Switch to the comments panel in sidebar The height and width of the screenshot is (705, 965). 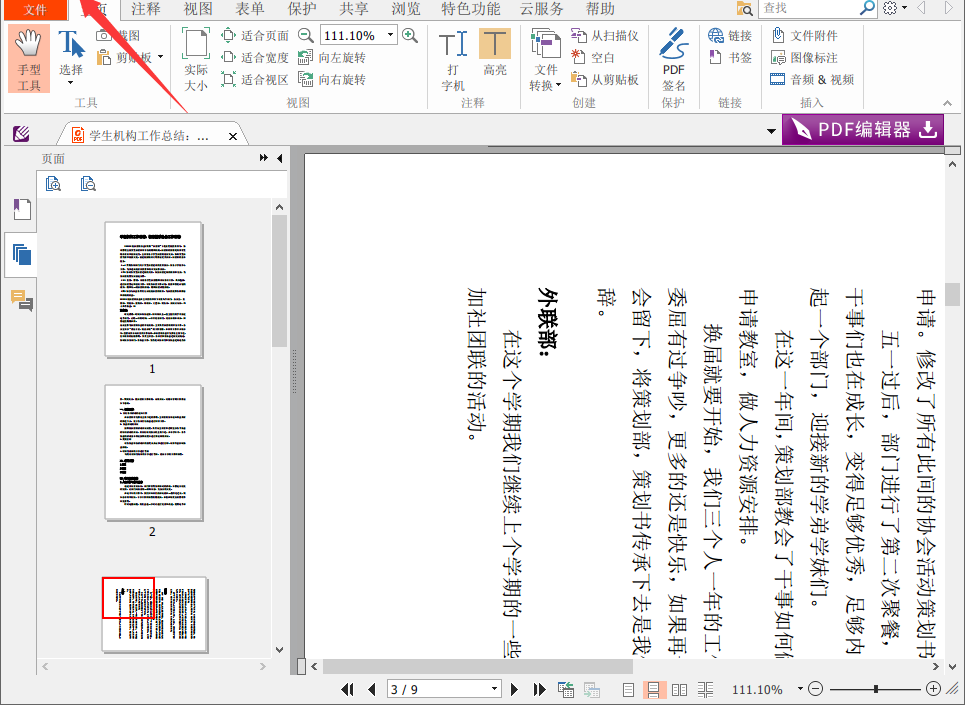click(22, 299)
